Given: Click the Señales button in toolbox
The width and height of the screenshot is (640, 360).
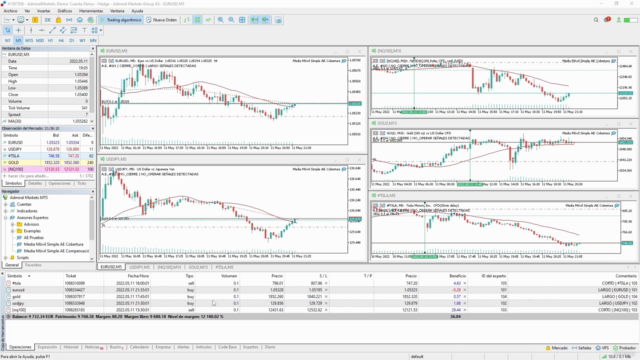Looking at the screenshot, I should 582,348.
